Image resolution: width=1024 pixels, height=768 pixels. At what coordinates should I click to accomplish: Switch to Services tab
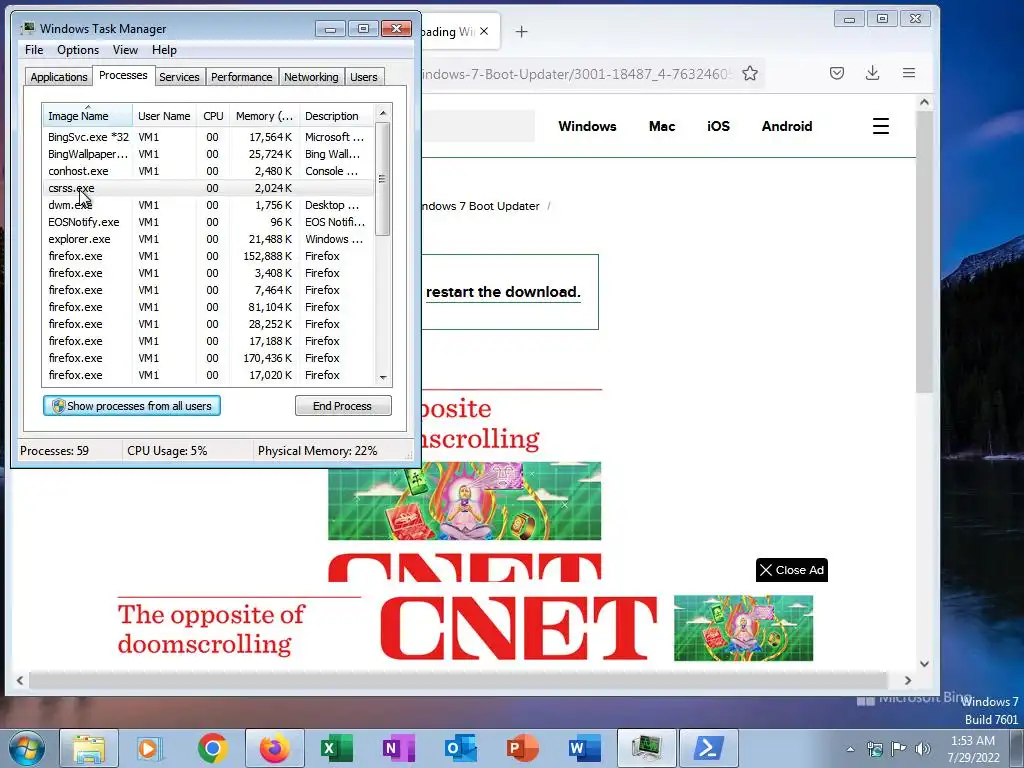(179, 77)
